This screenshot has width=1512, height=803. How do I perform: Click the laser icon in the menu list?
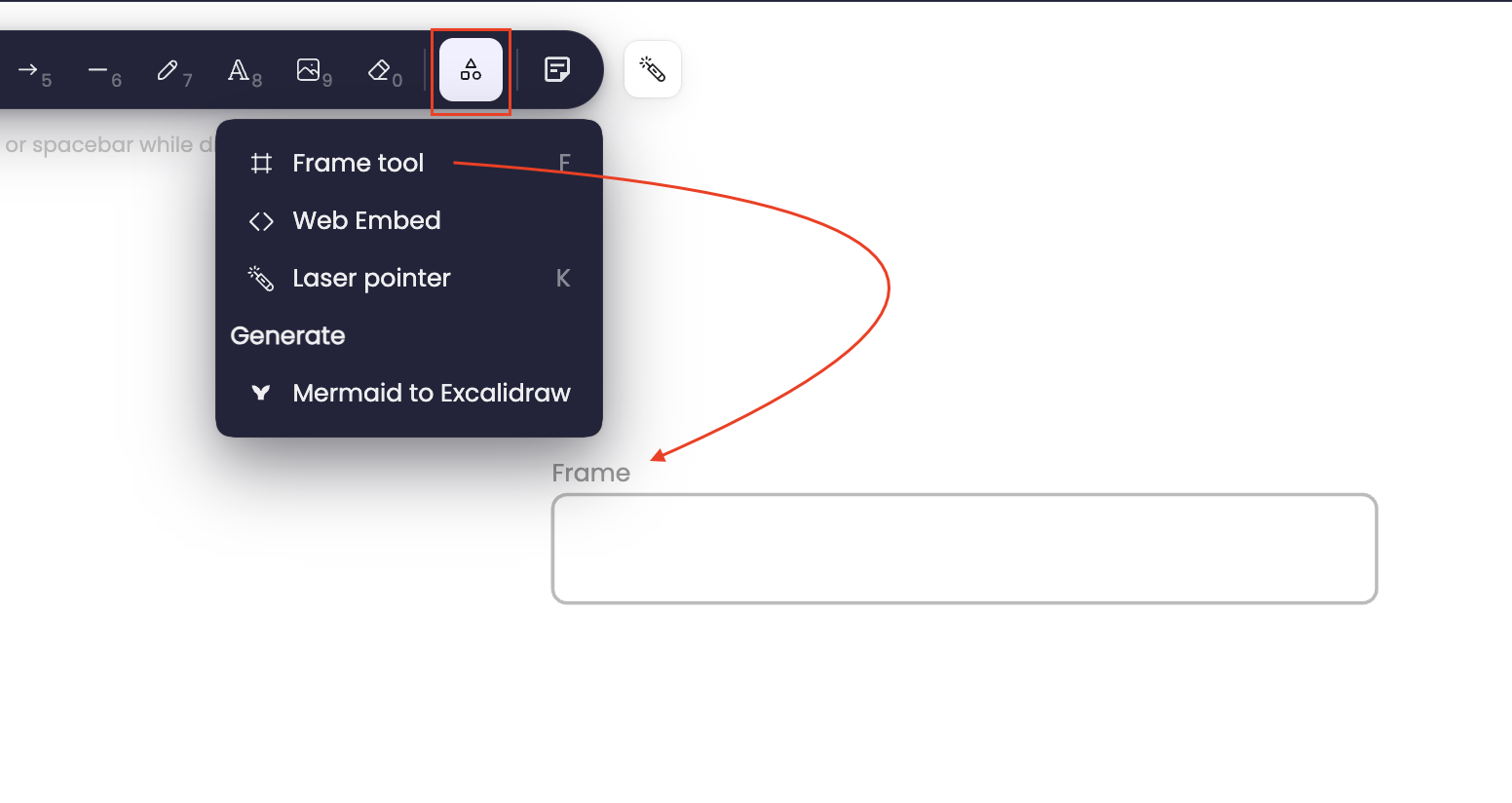[x=261, y=279]
